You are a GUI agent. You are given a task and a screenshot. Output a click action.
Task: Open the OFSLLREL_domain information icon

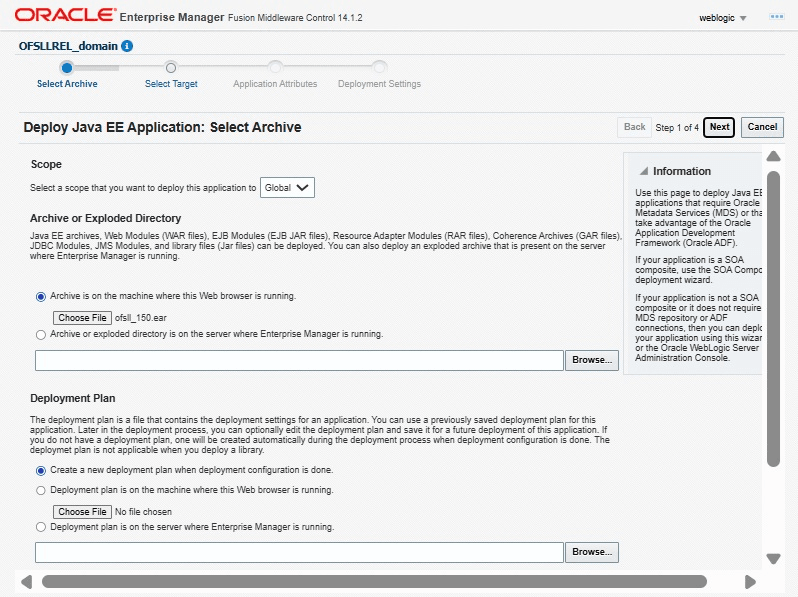click(127, 46)
